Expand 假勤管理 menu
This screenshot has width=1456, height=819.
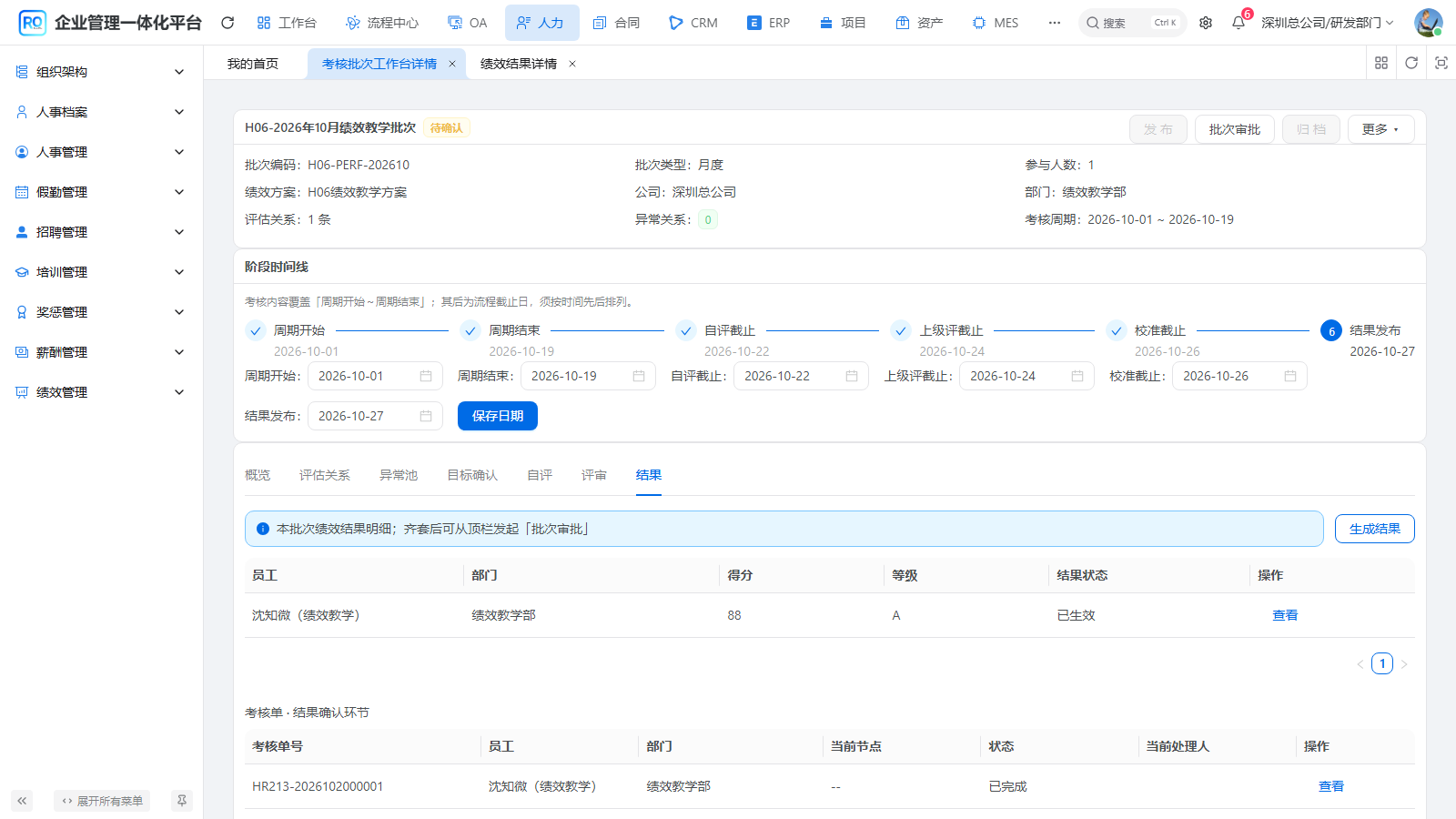coord(101,192)
